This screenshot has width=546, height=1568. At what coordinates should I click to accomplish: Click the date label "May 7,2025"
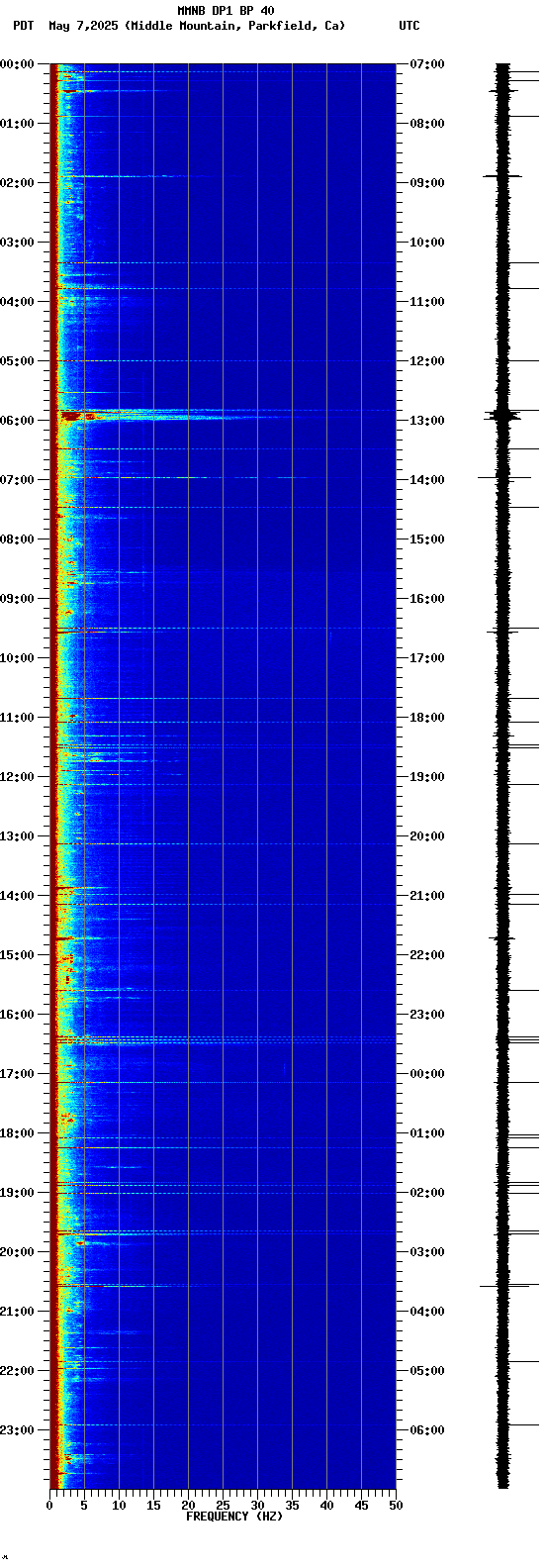tap(86, 26)
